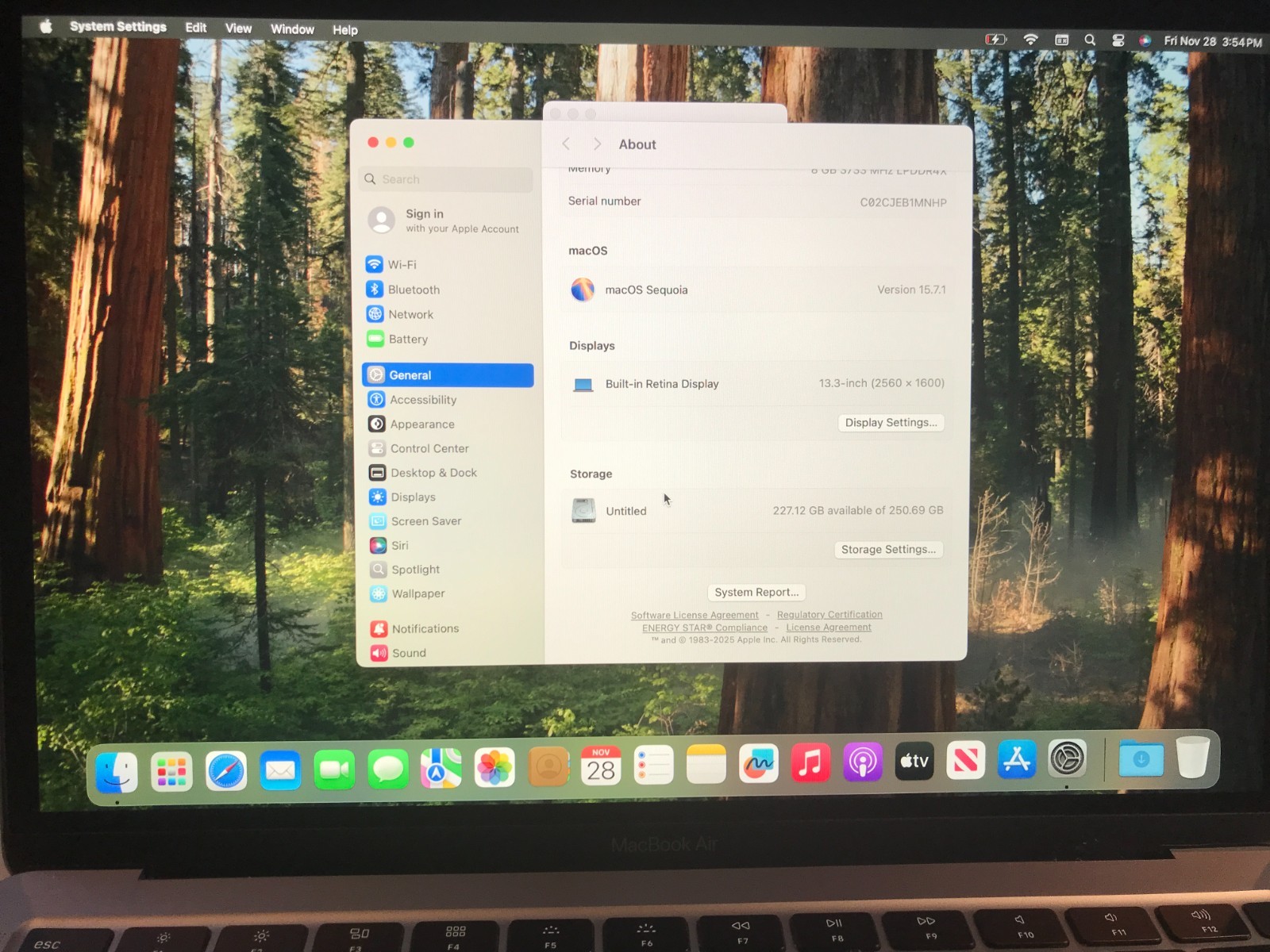Viewport: 1270px width, 952px height.
Task: Open the Help menu
Action: 345,30
